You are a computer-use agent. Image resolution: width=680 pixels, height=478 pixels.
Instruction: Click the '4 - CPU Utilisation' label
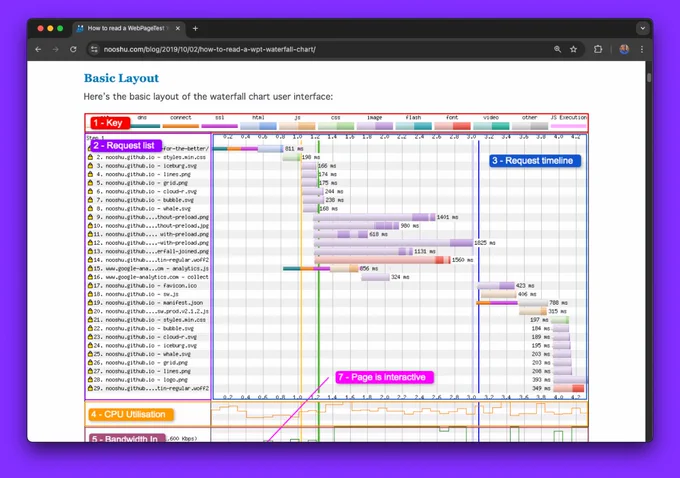coord(131,415)
